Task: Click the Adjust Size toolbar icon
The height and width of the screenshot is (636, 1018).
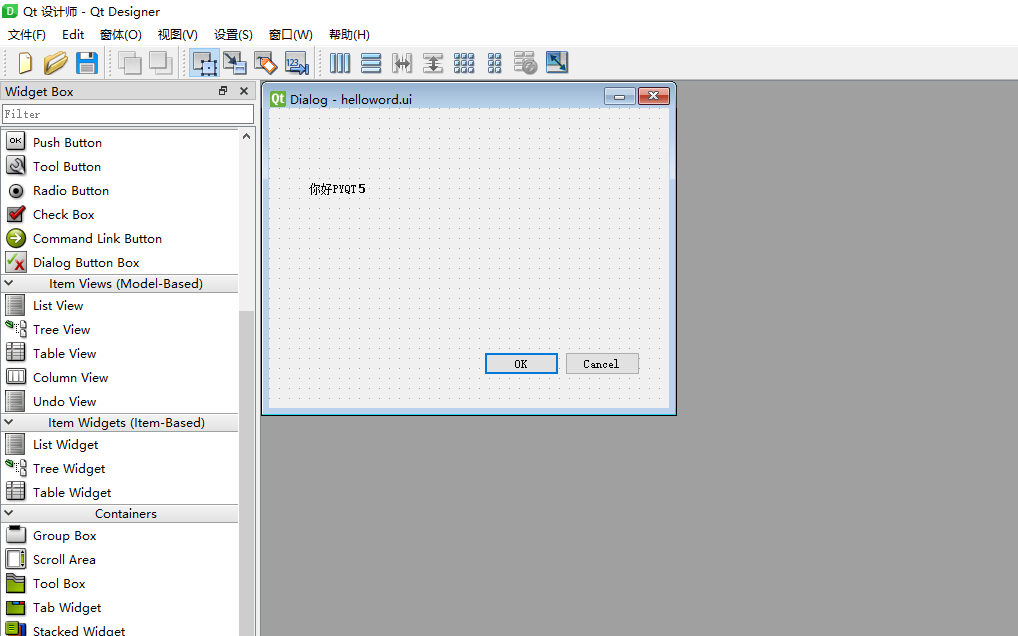Action: pyautogui.click(x=557, y=62)
